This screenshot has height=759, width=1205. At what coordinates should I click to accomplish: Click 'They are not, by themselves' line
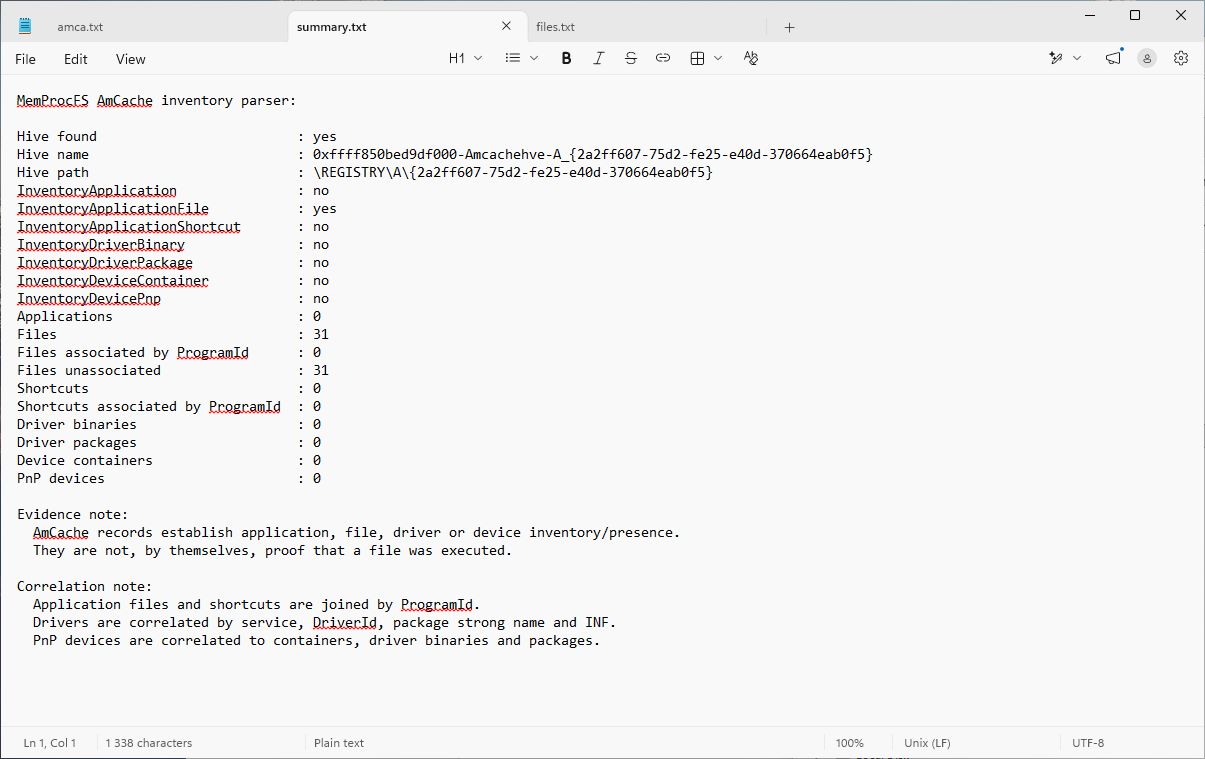pos(273,550)
